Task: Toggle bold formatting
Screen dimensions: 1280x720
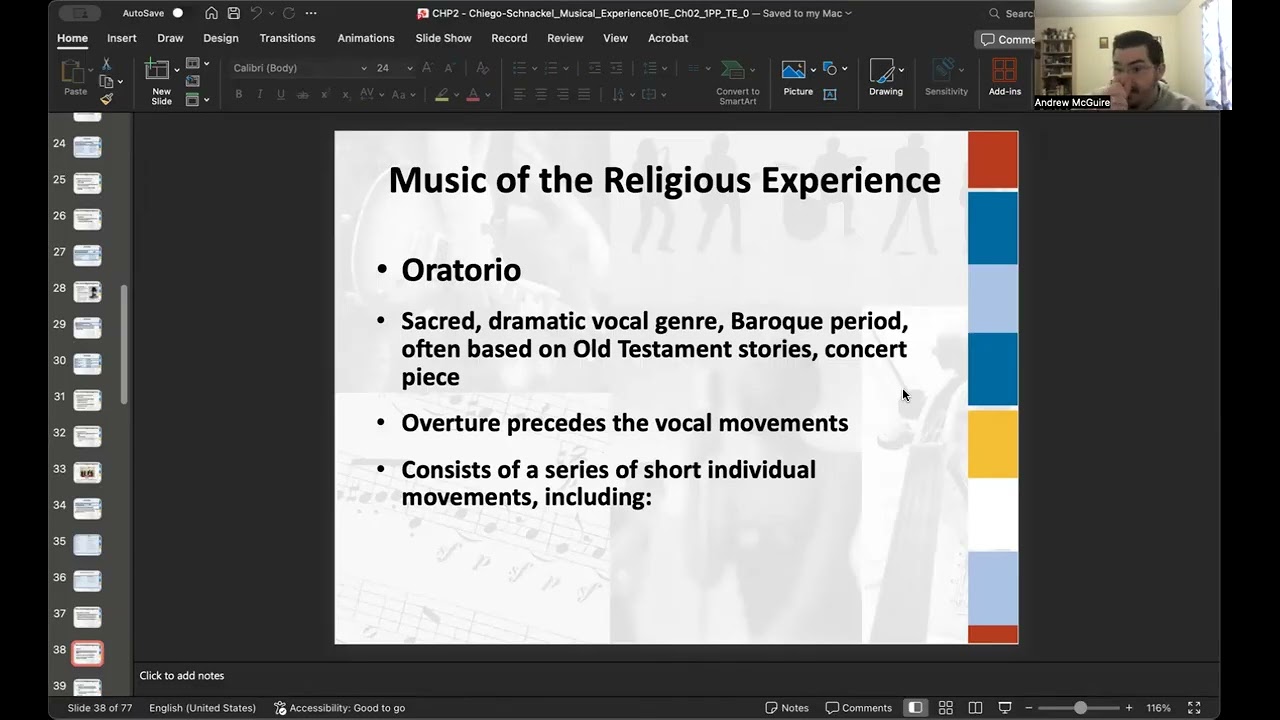Action: pyautogui.click(x=238, y=94)
